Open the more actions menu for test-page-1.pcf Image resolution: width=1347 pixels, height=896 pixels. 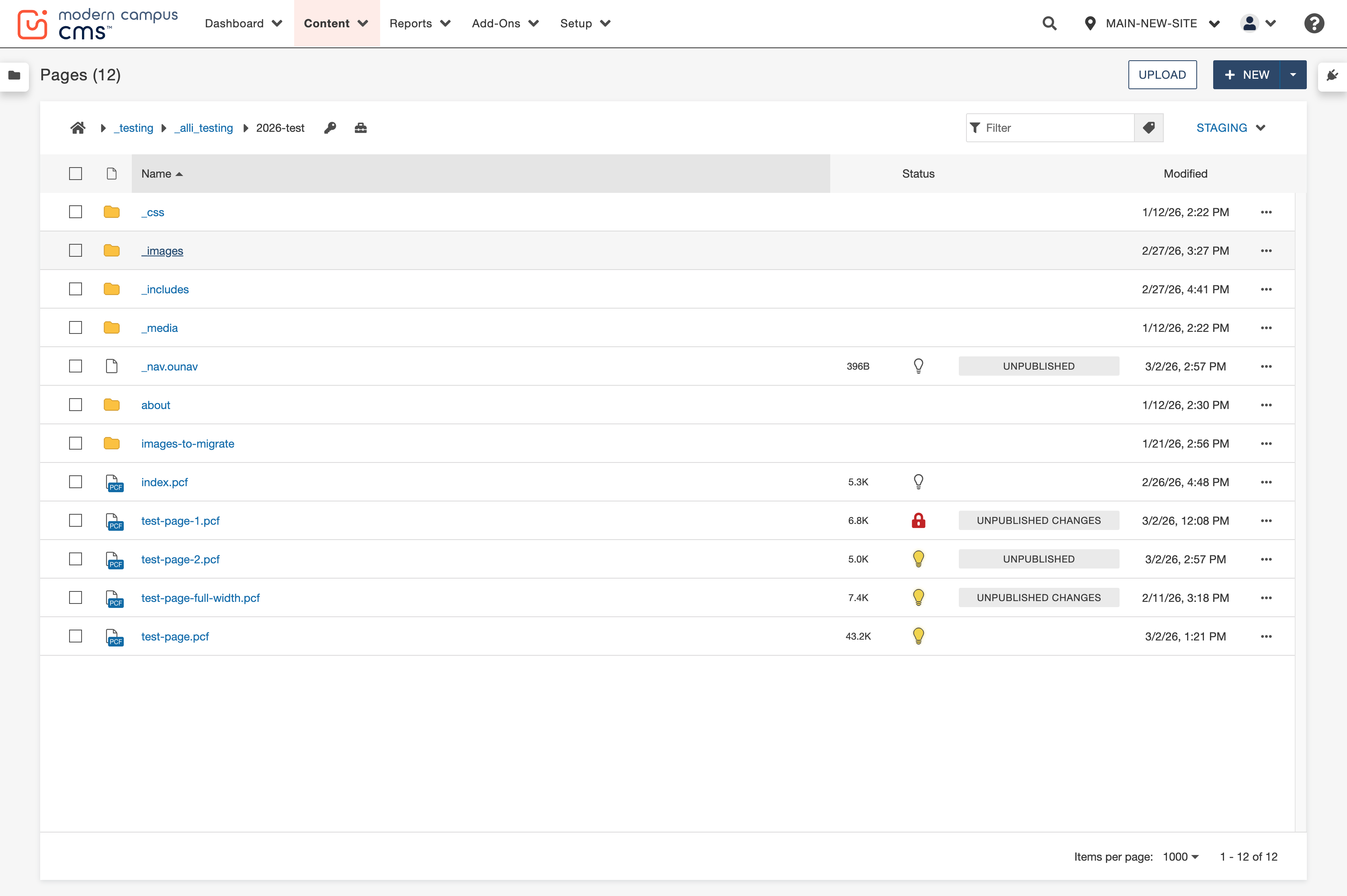pyautogui.click(x=1266, y=521)
